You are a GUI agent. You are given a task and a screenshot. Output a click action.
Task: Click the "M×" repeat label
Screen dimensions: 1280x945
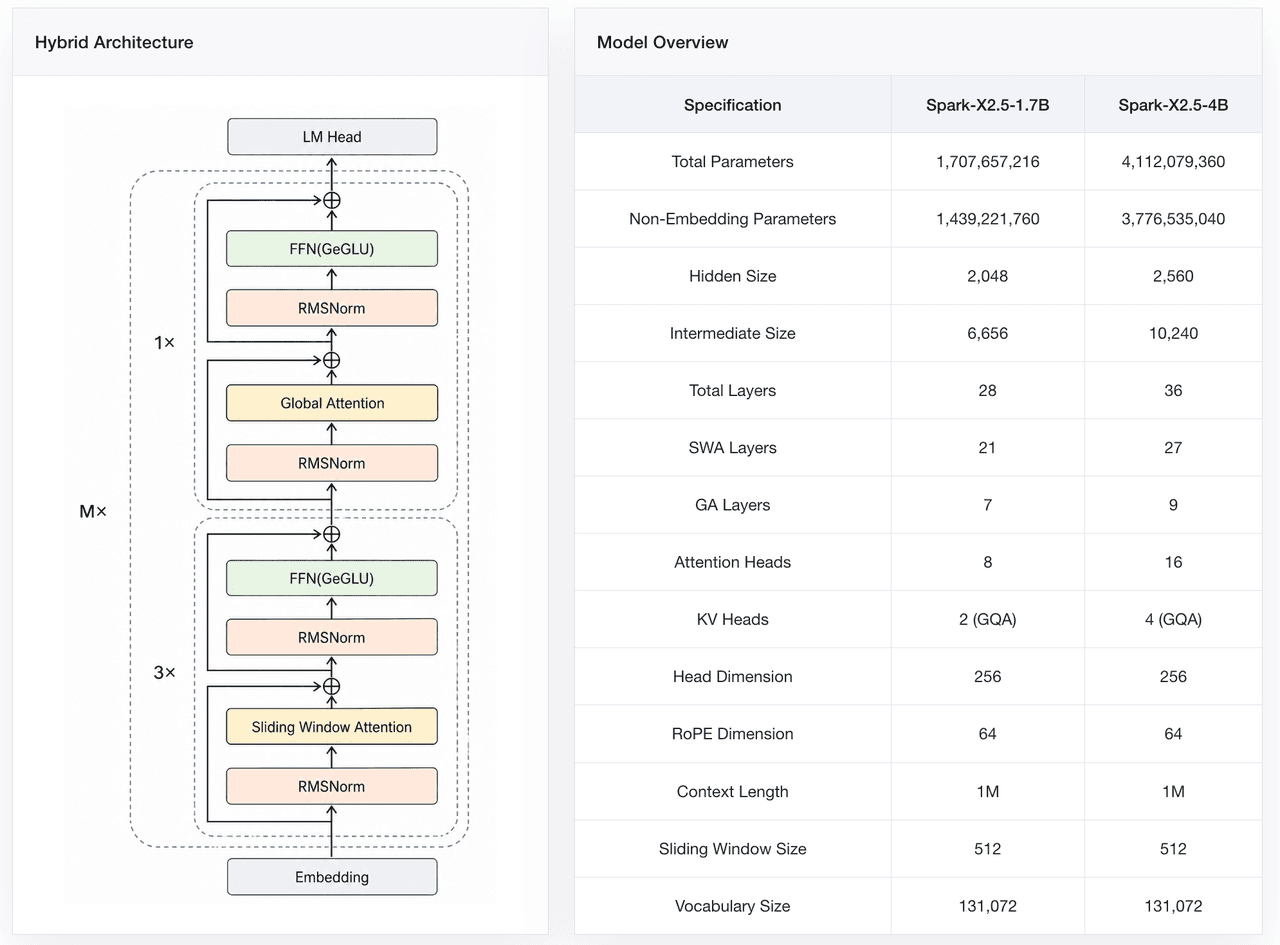[93, 512]
